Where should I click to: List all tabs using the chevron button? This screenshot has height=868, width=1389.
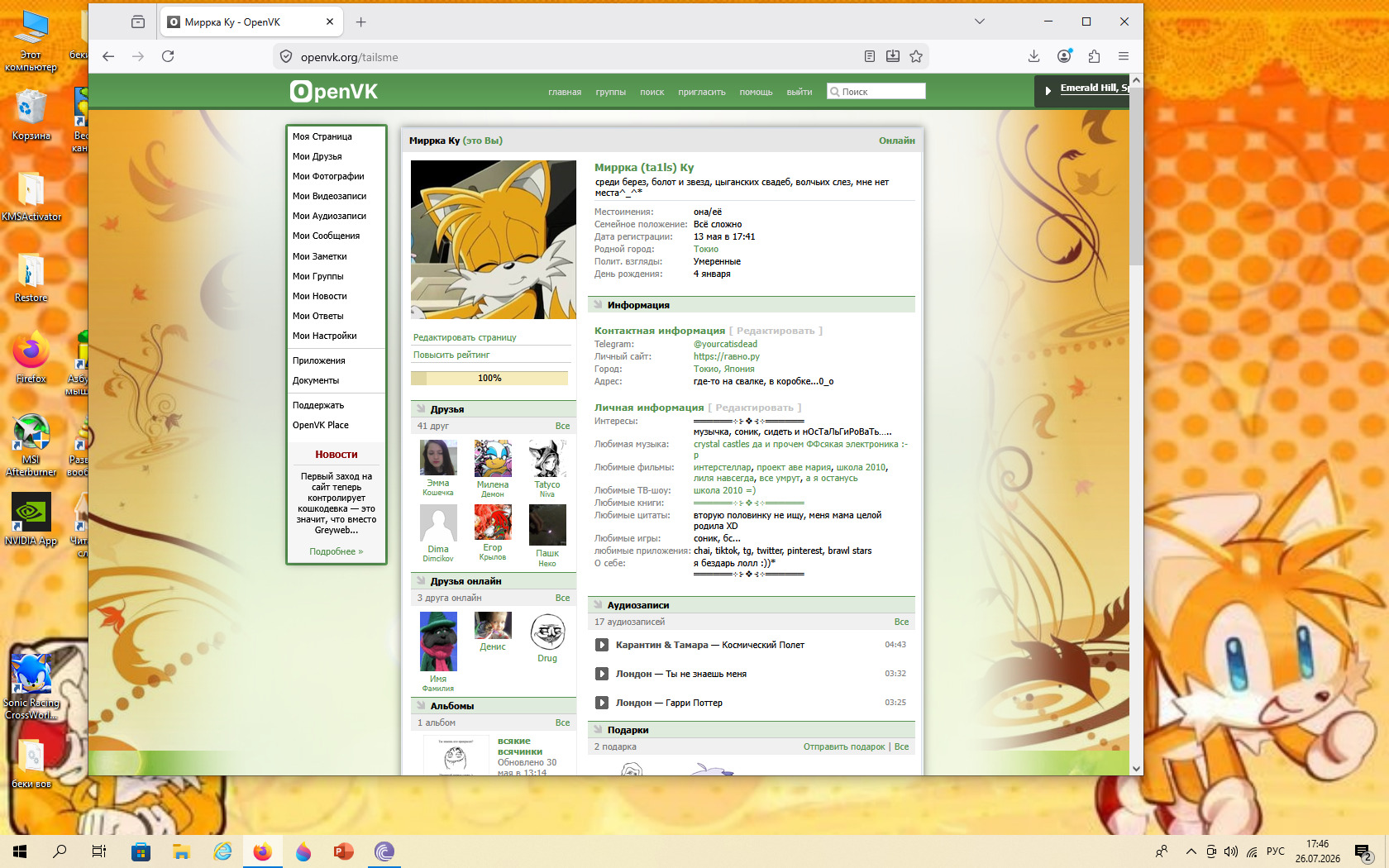click(980, 21)
